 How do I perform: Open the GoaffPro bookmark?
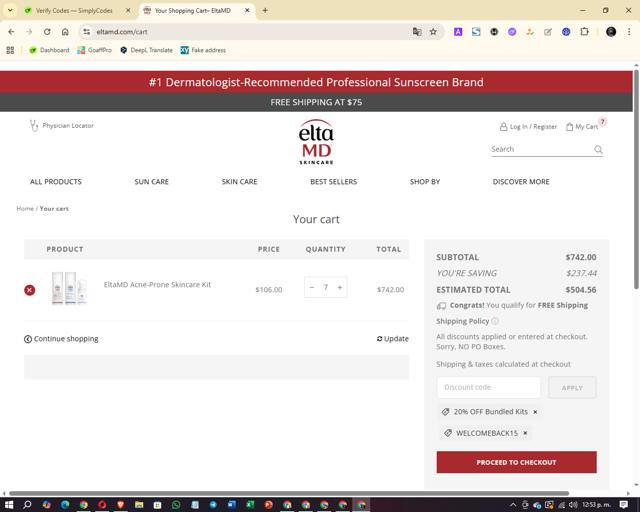pos(95,50)
